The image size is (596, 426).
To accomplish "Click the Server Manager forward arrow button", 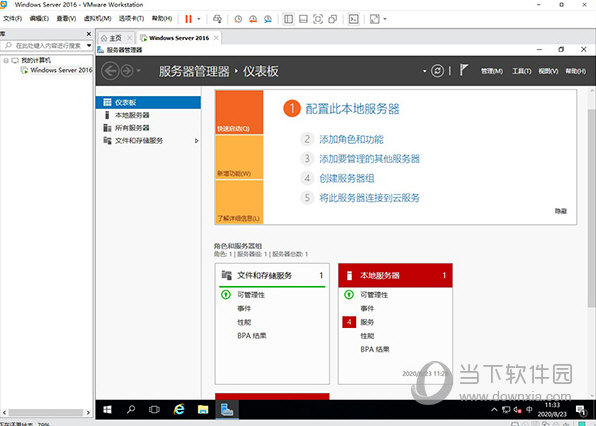I will click(127, 71).
